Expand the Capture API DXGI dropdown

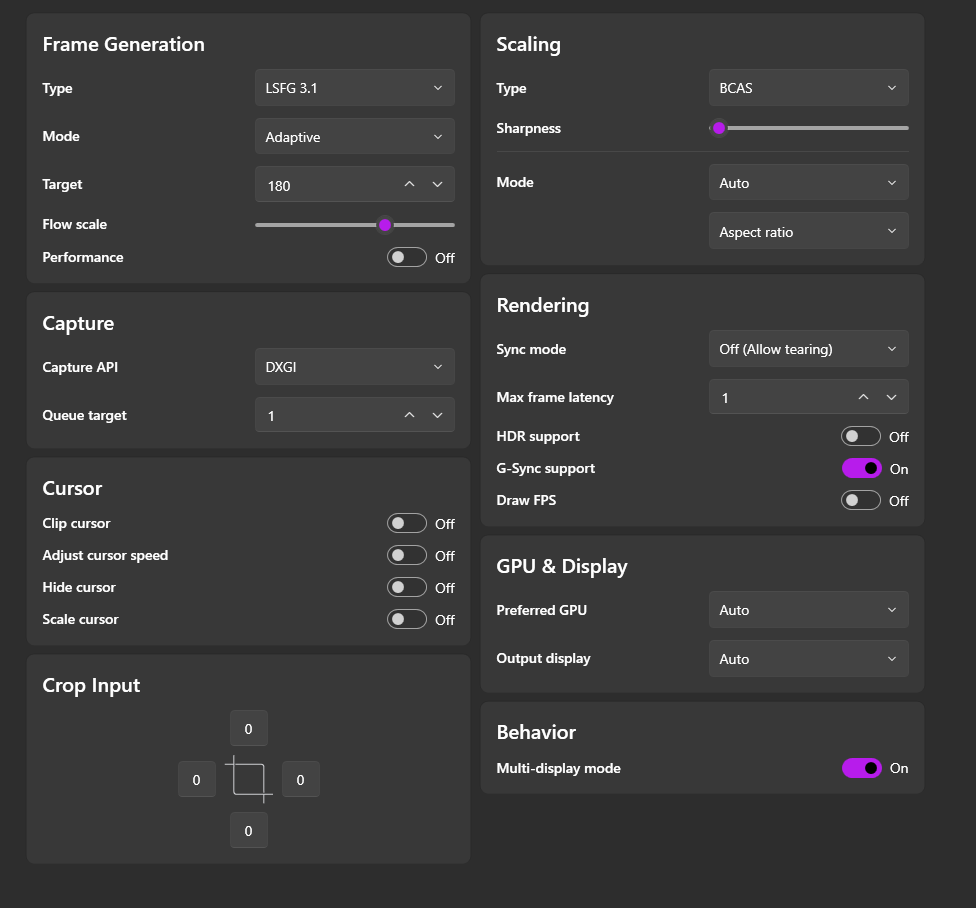coord(354,367)
